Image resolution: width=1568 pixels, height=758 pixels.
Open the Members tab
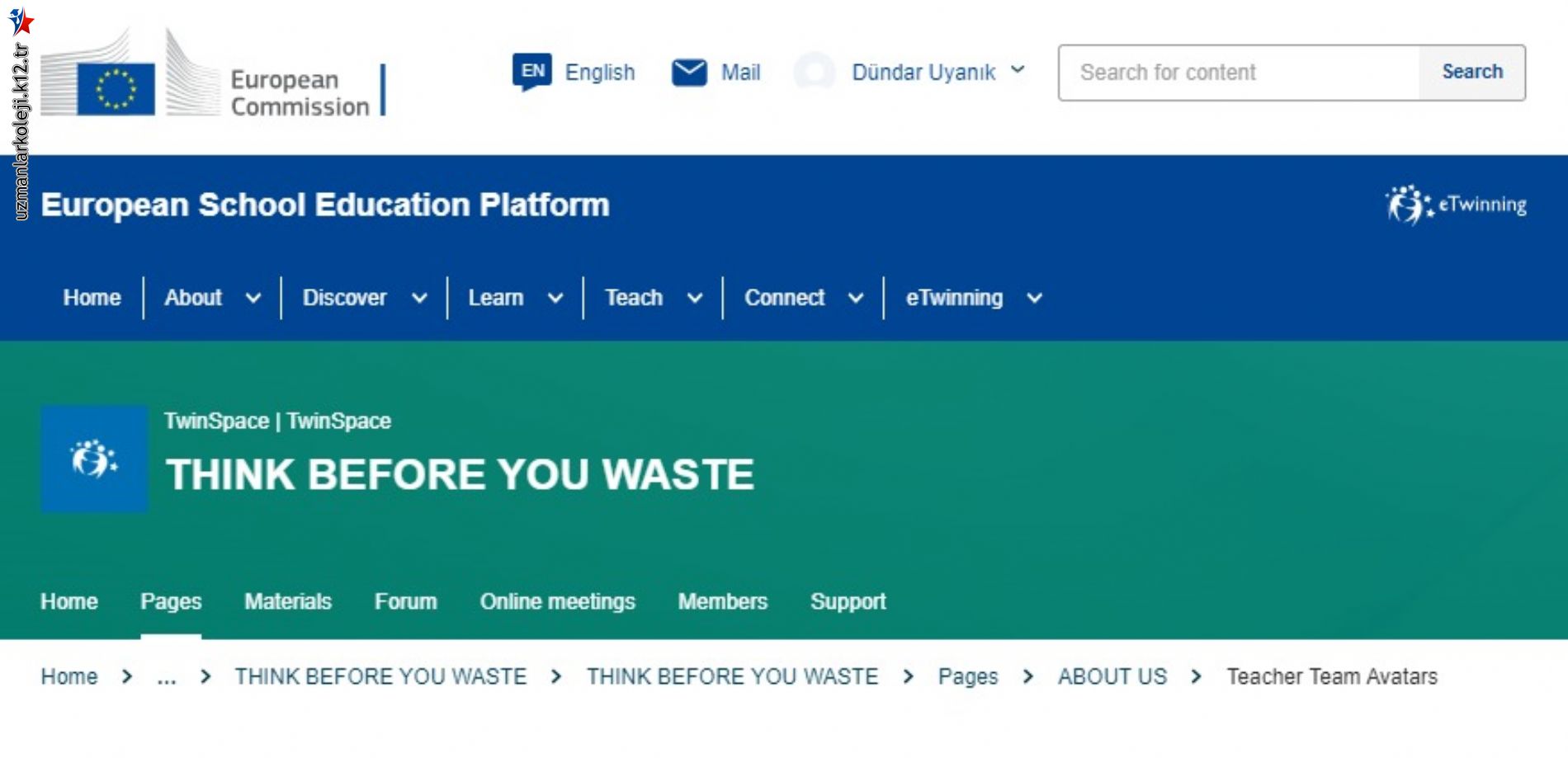(x=723, y=601)
